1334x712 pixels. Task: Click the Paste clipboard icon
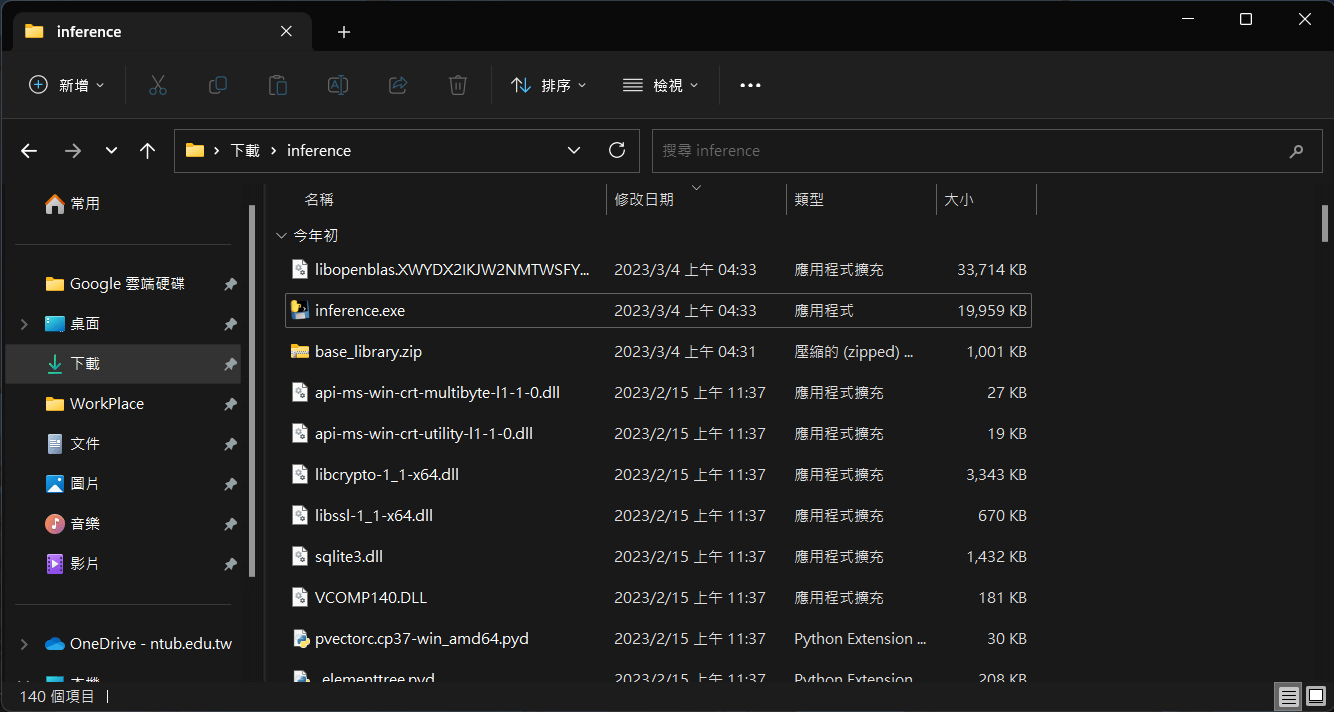[x=278, y=85]
